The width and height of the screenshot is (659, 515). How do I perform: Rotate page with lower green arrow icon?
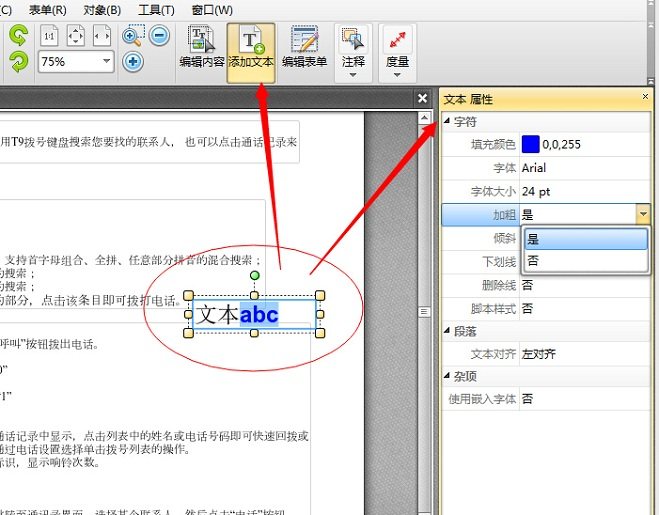tap(19, 62)
